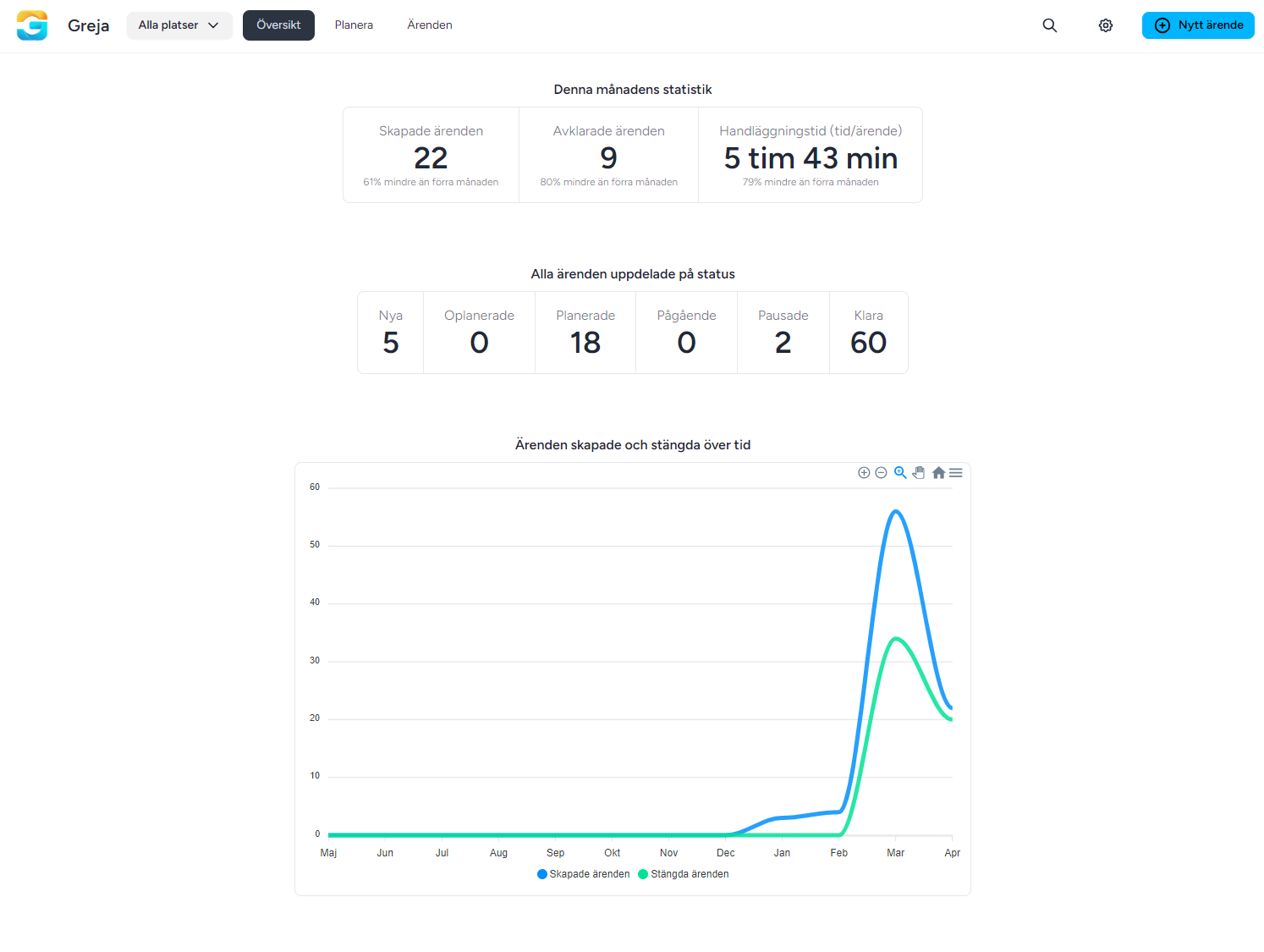Open the Planerade status card
1264x952 pixels.
585,333
